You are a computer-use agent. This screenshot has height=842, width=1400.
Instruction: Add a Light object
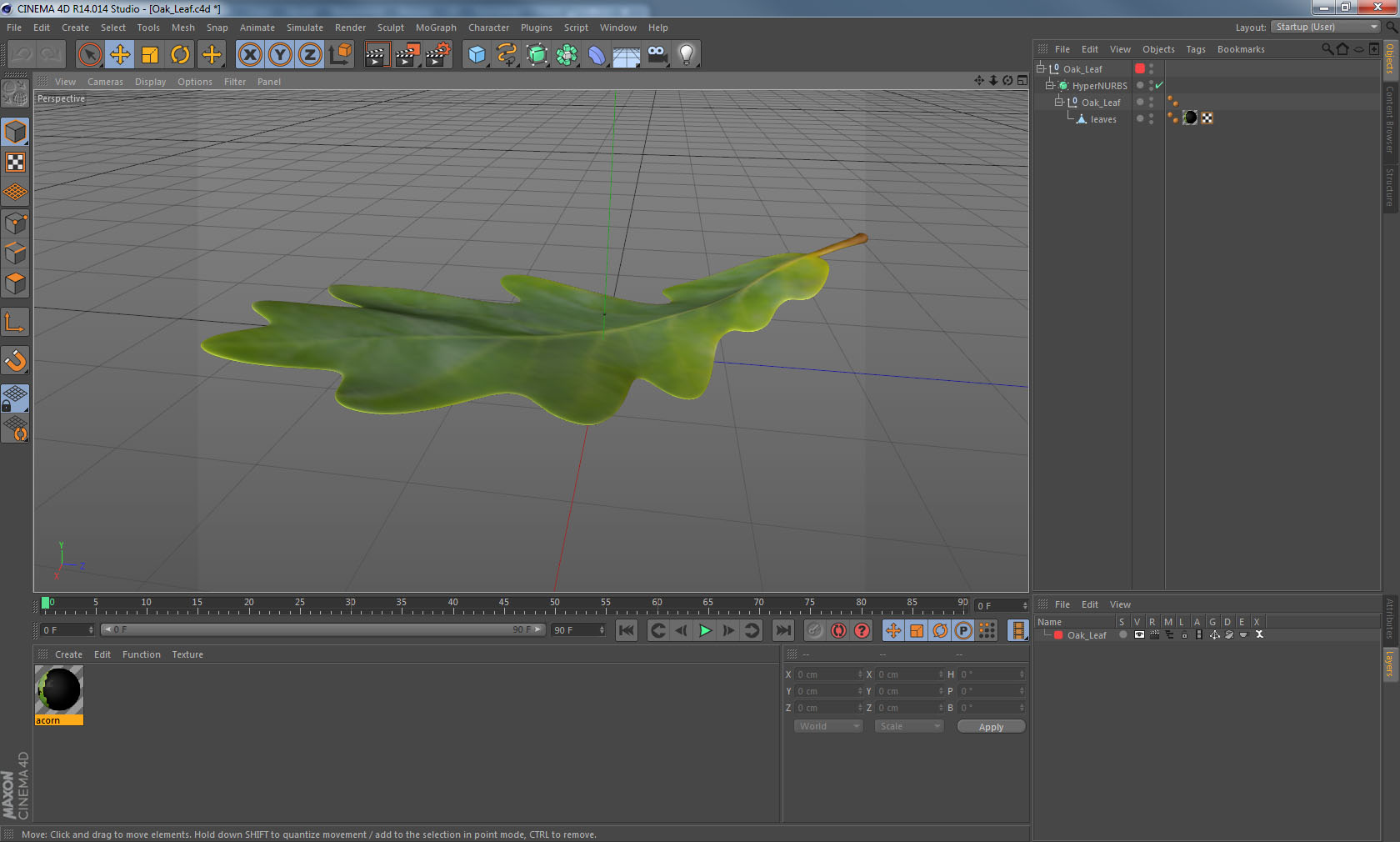687,55
